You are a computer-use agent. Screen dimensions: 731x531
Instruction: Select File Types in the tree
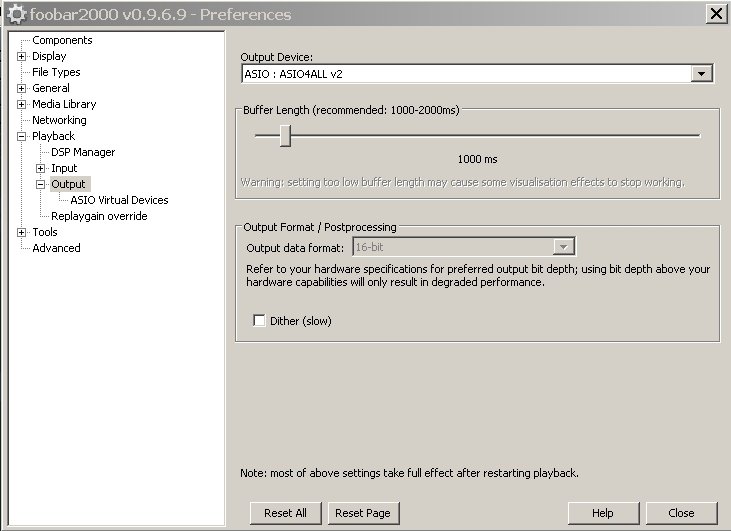tap(56, 72)
